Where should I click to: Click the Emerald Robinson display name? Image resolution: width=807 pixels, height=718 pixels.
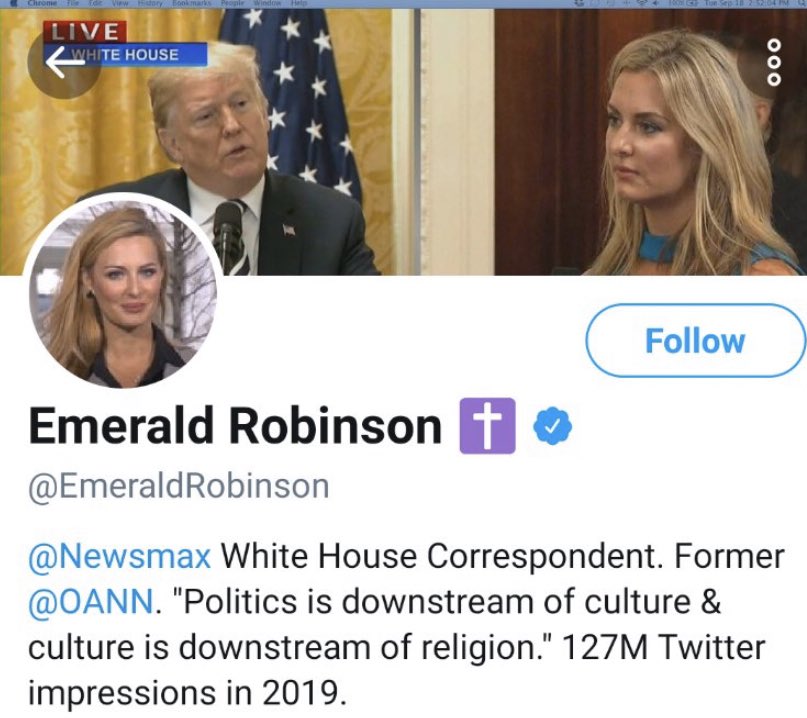click(x=235, y=426)
